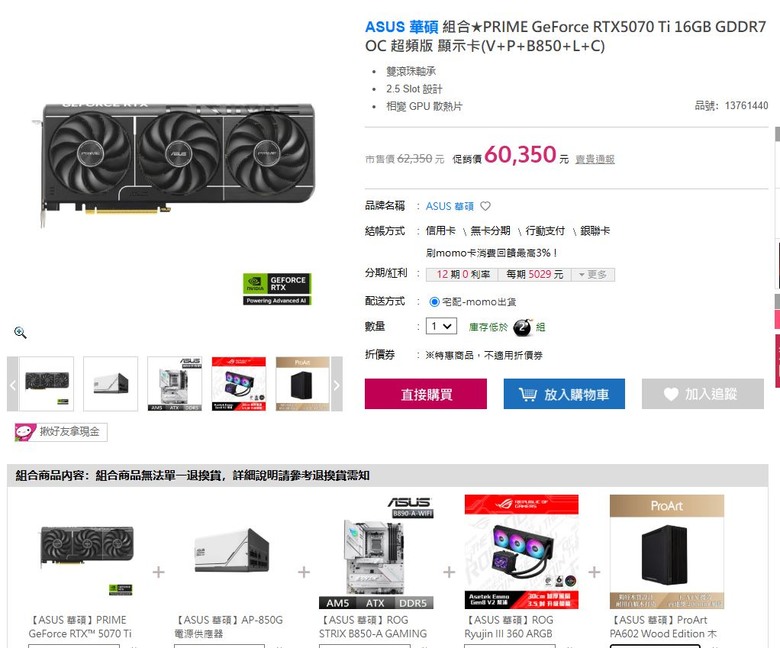Image resolution: width=780 pixels, height=648 pixels.
Task: Select 宅配-momo出貨 delivery radio button
Action: point(434,301)
